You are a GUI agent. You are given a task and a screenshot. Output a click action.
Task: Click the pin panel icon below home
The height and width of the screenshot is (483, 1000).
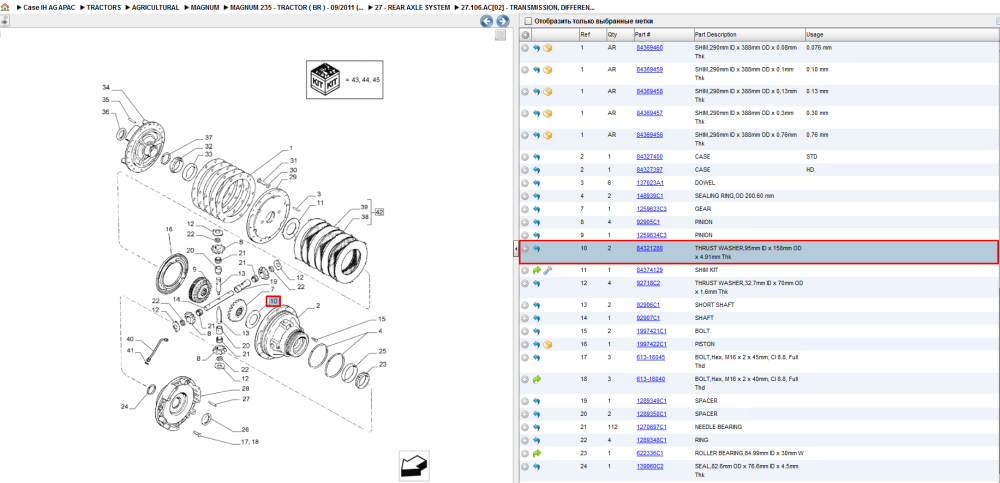point(3,20)
